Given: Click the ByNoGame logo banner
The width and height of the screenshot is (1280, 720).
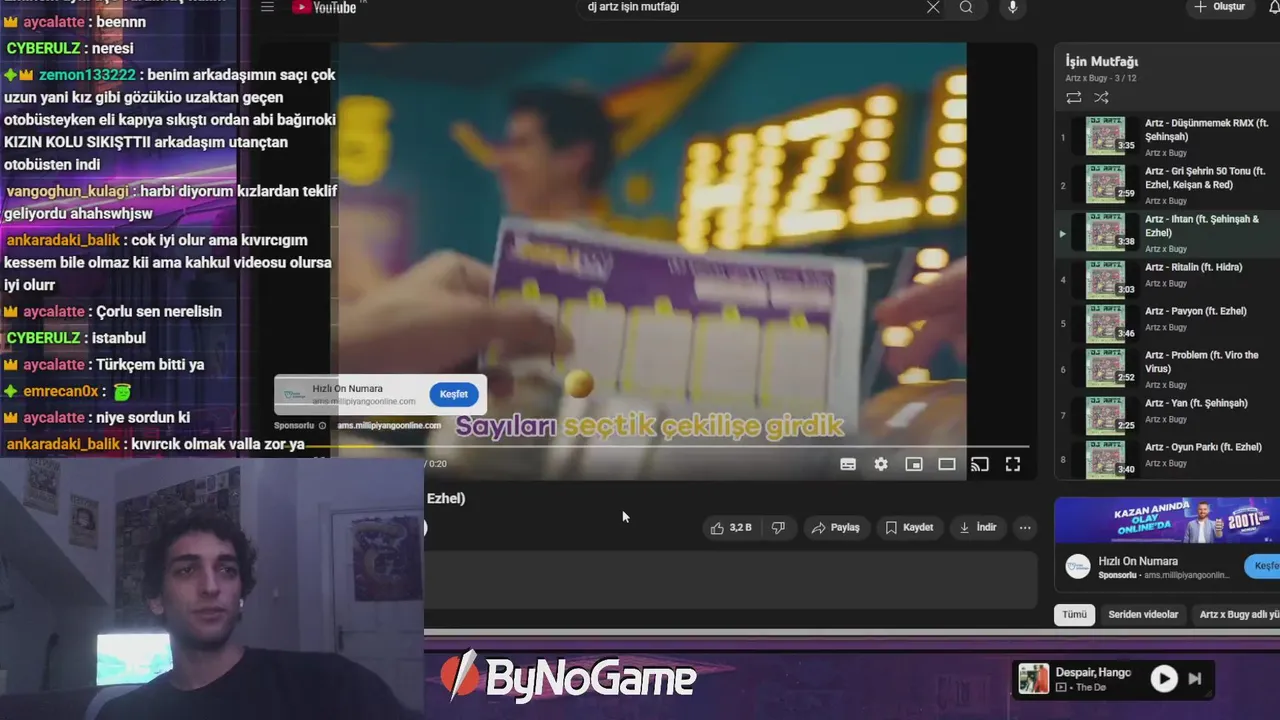Looking at the screenshot, I should point(568,679).
